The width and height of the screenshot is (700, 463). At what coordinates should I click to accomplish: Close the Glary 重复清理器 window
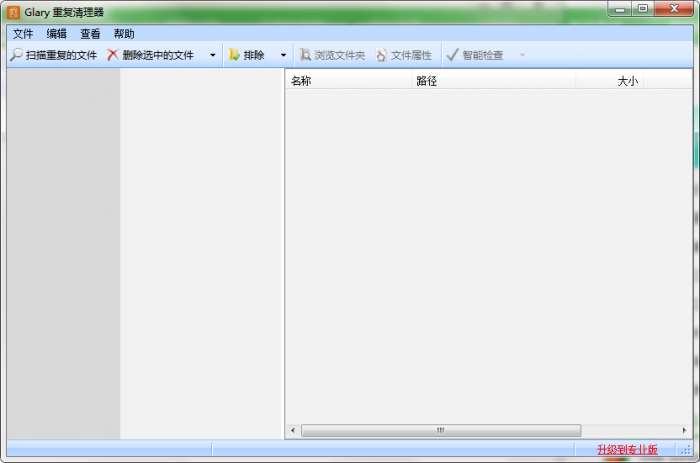[x=674, y=9]
